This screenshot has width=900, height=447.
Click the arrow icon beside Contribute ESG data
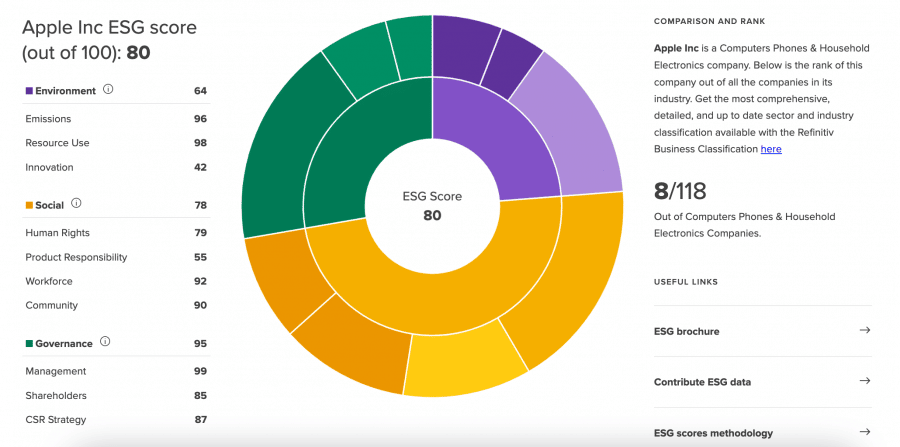pyautogui.click(x=864, y=381)
